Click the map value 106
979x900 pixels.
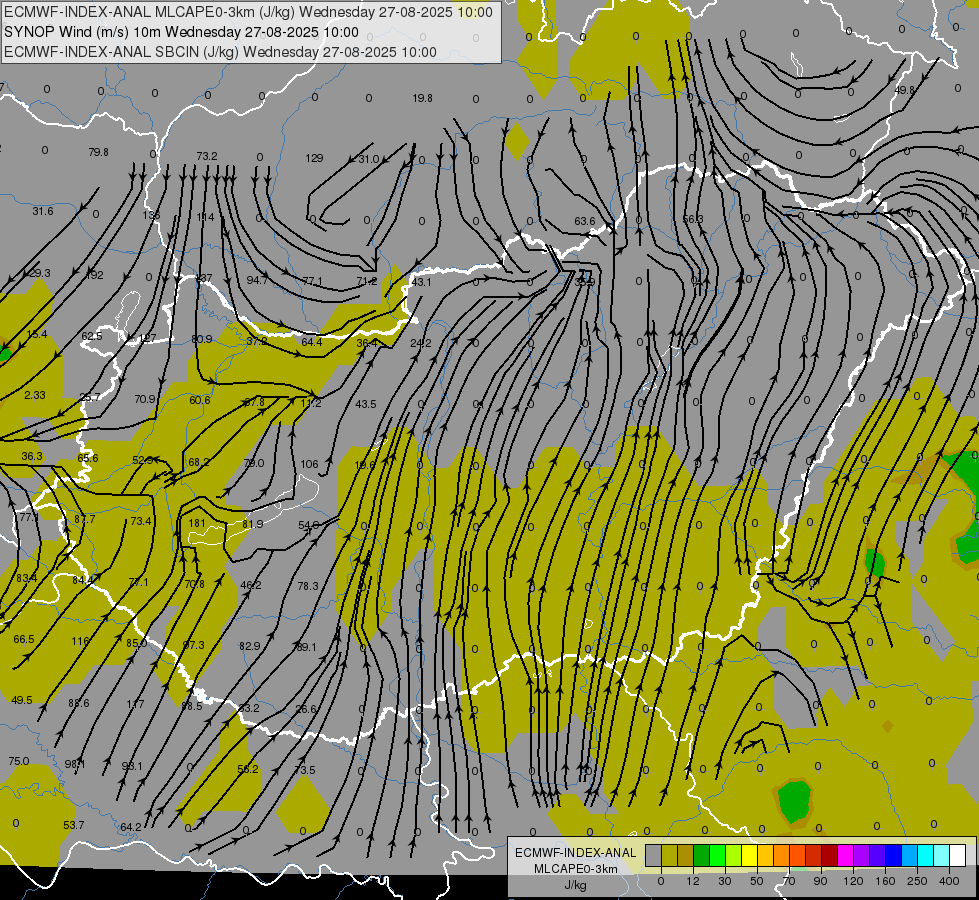pyautogui.click(x=309, y=464)
